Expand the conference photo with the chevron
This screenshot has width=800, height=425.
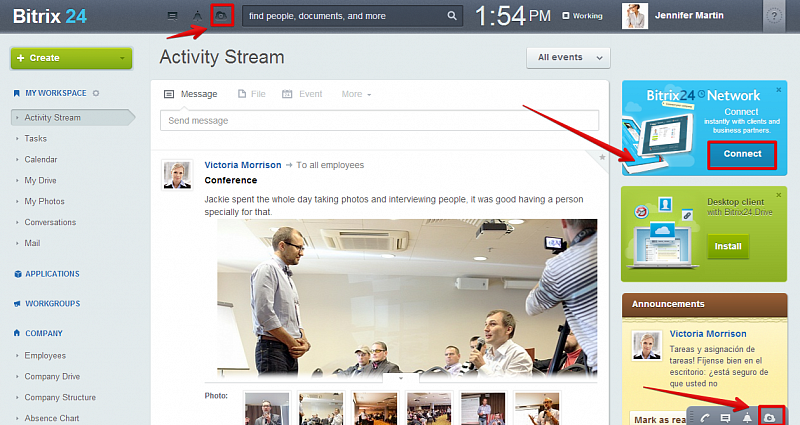point(401,378)
